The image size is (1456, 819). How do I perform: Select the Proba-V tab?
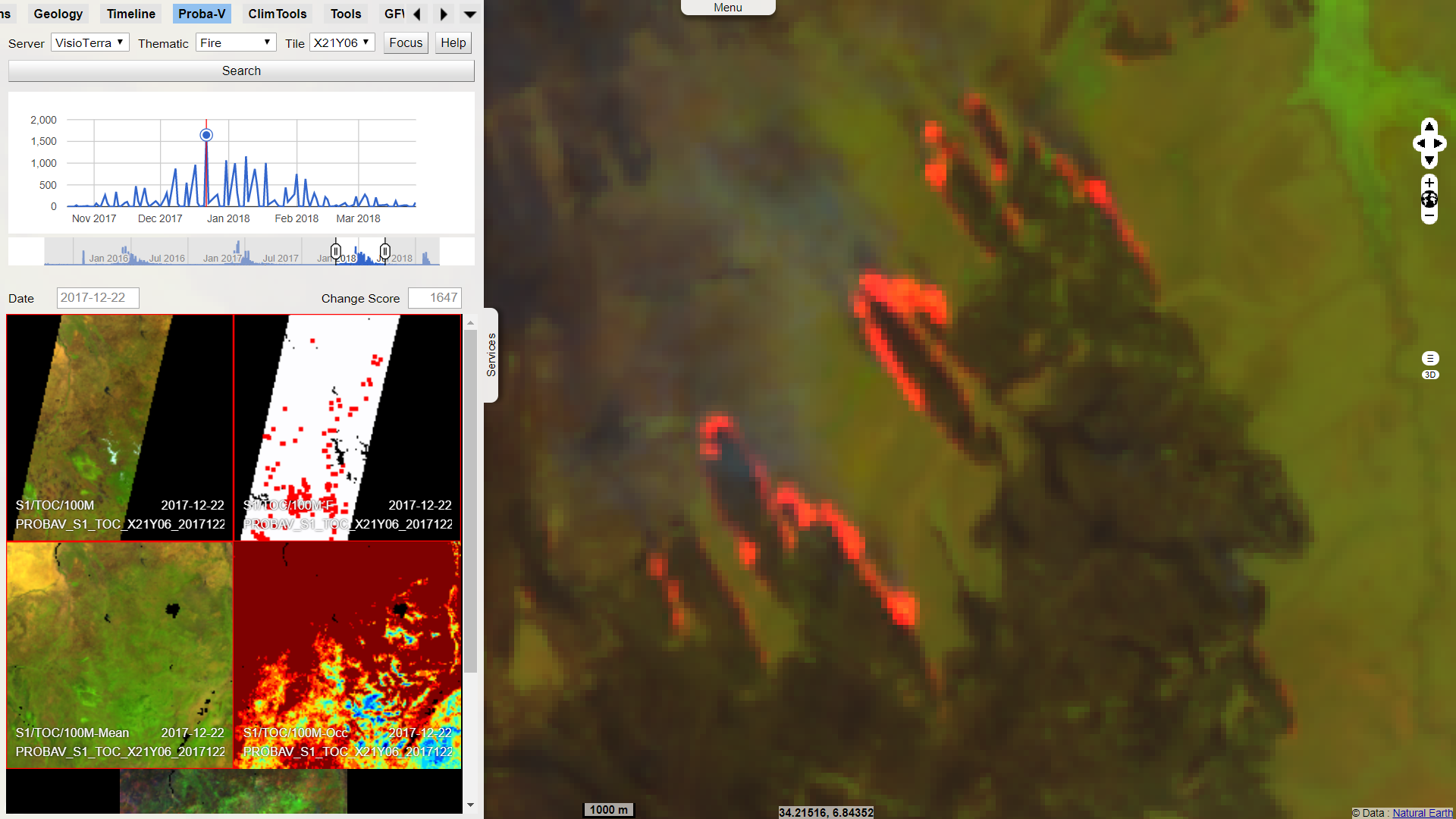coord(202,14)
